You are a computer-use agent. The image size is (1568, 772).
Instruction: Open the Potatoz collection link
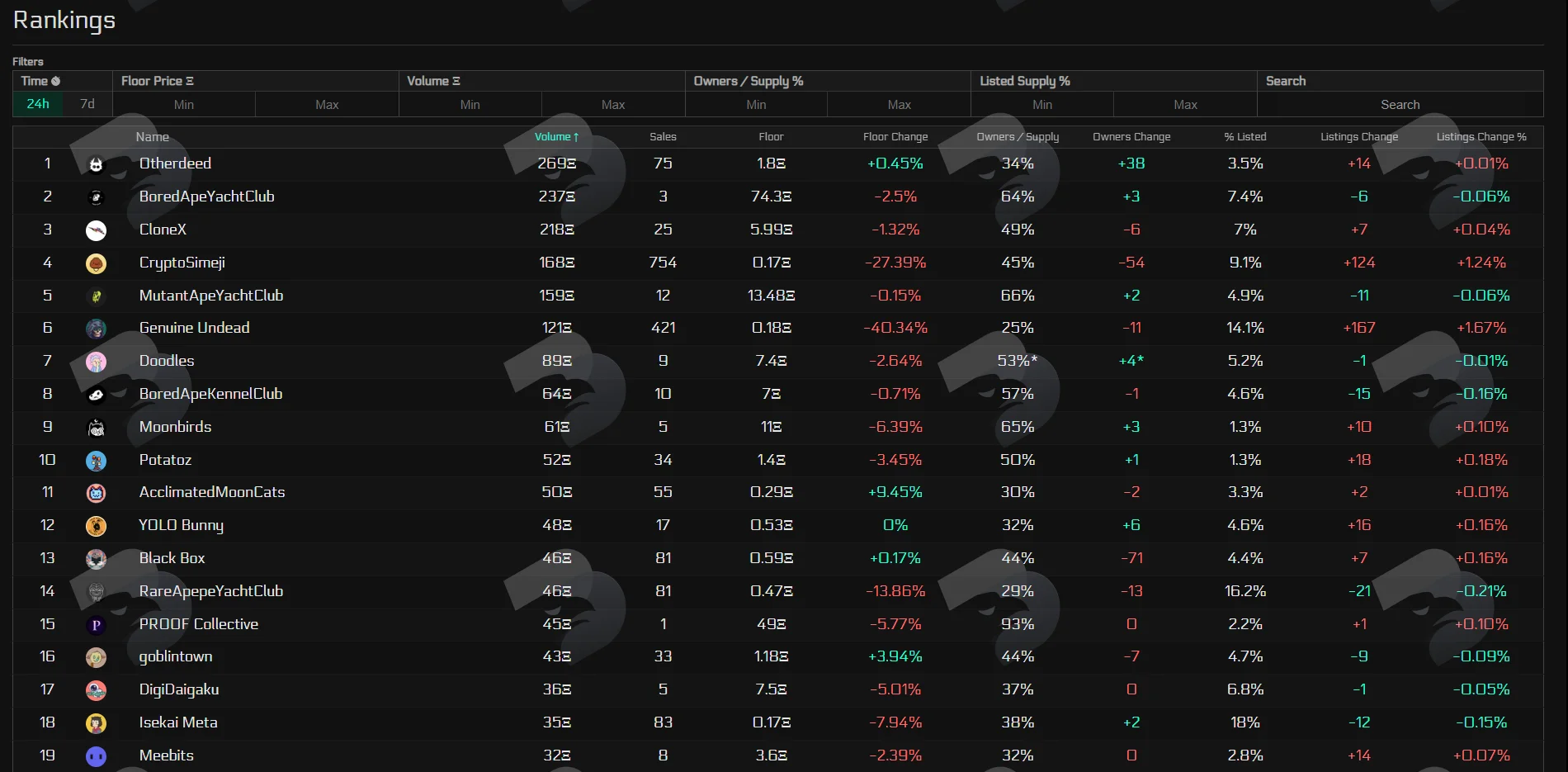(x=165, y=460)
